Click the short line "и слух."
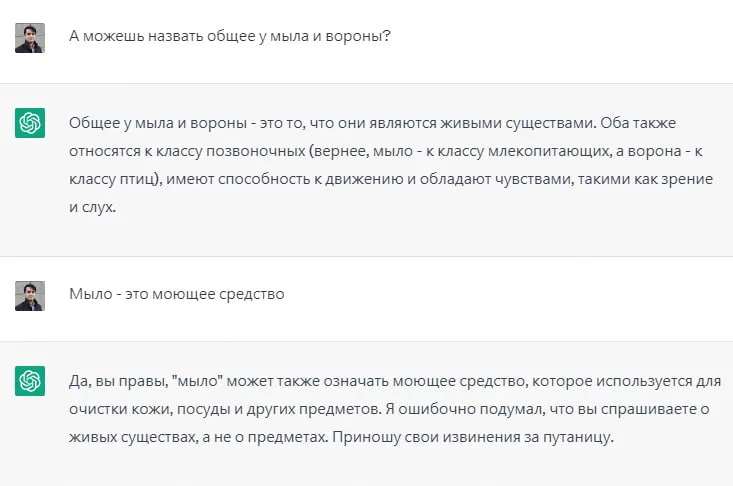This screenshot has height=486, width=733. [x=93, y=207]
